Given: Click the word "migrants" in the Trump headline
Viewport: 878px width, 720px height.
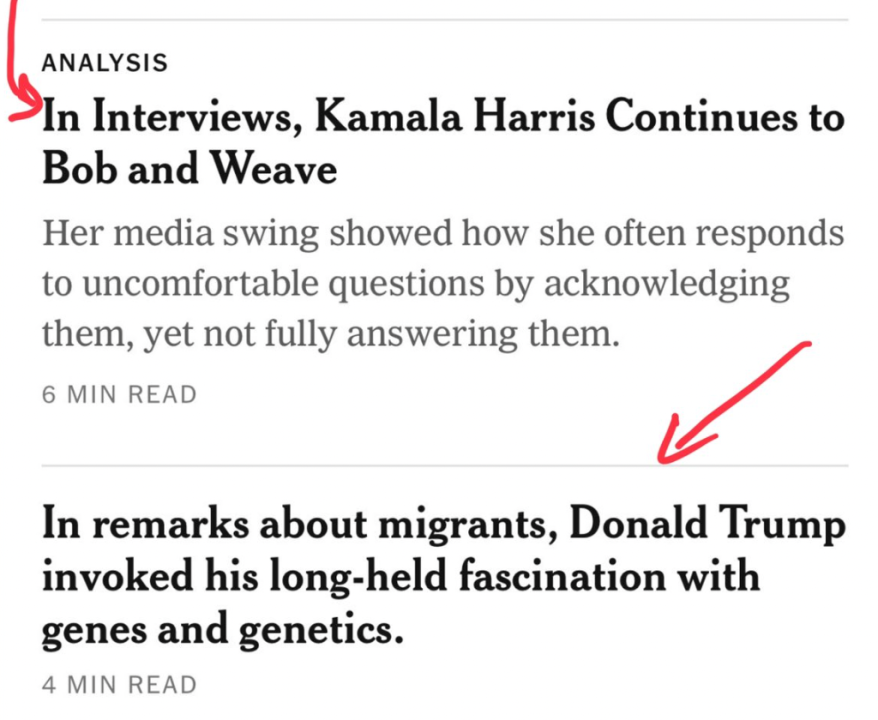Looking at the screenshot, I should tap(456, 523).
